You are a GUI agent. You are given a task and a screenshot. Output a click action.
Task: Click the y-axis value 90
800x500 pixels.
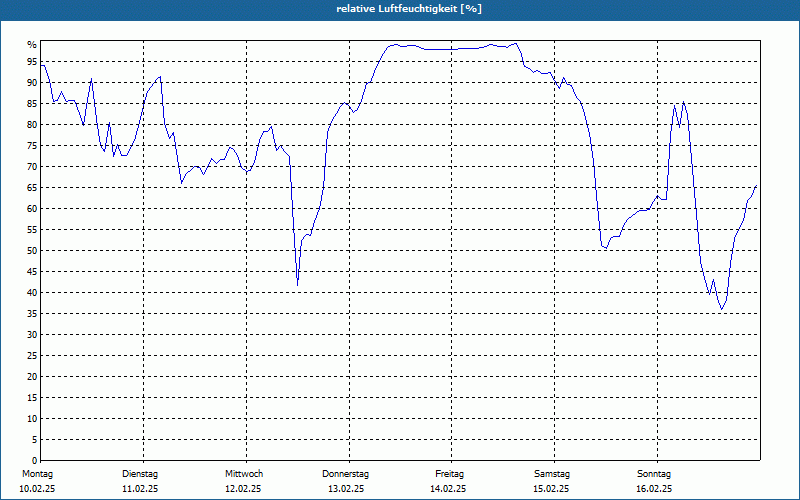point(32,83)
